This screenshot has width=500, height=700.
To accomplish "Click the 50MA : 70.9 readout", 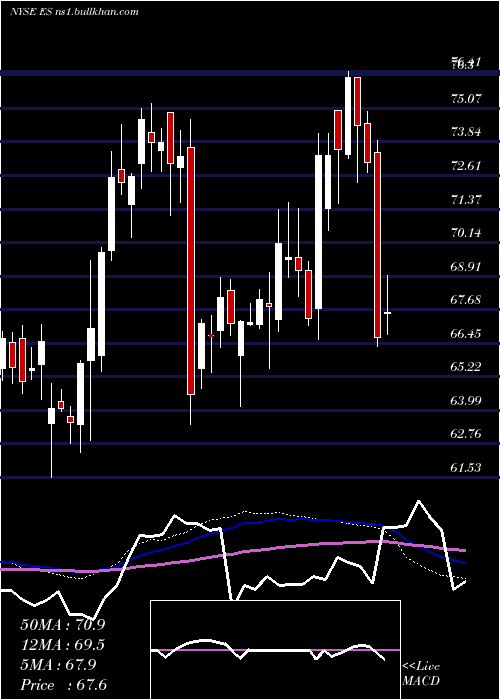I will 63,625.
